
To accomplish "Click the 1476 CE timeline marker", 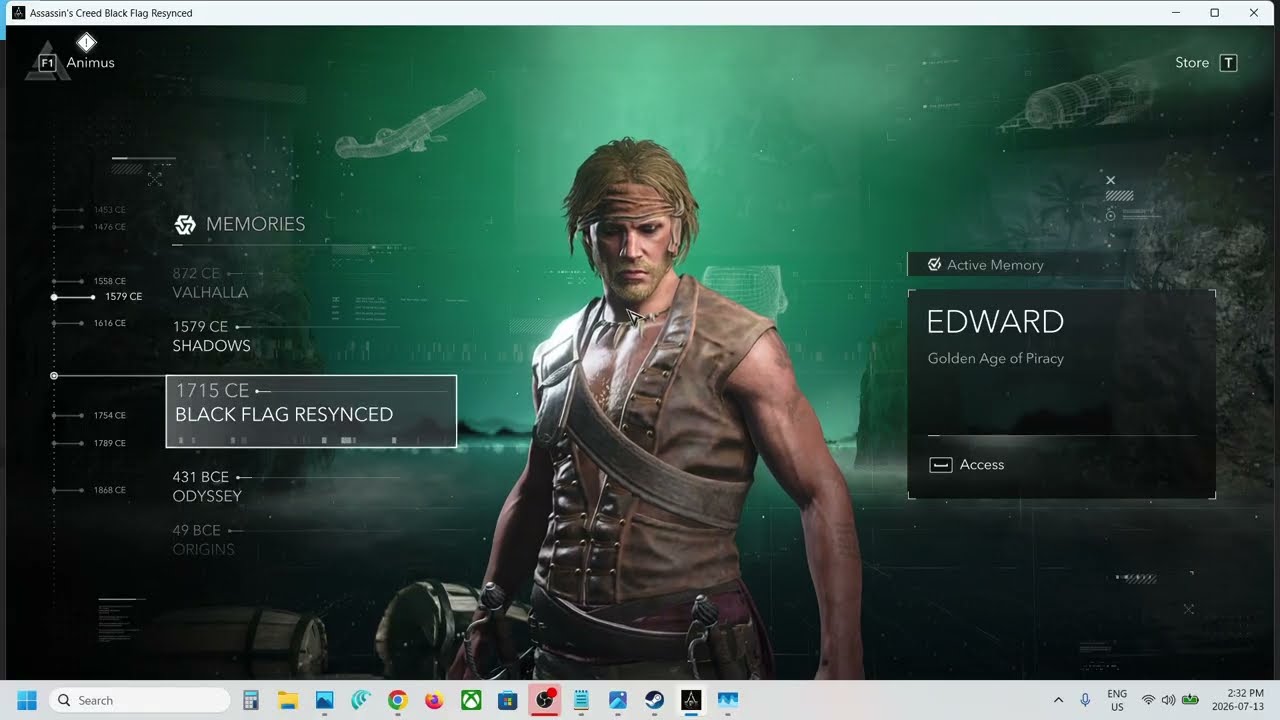I will pos(89,227).
